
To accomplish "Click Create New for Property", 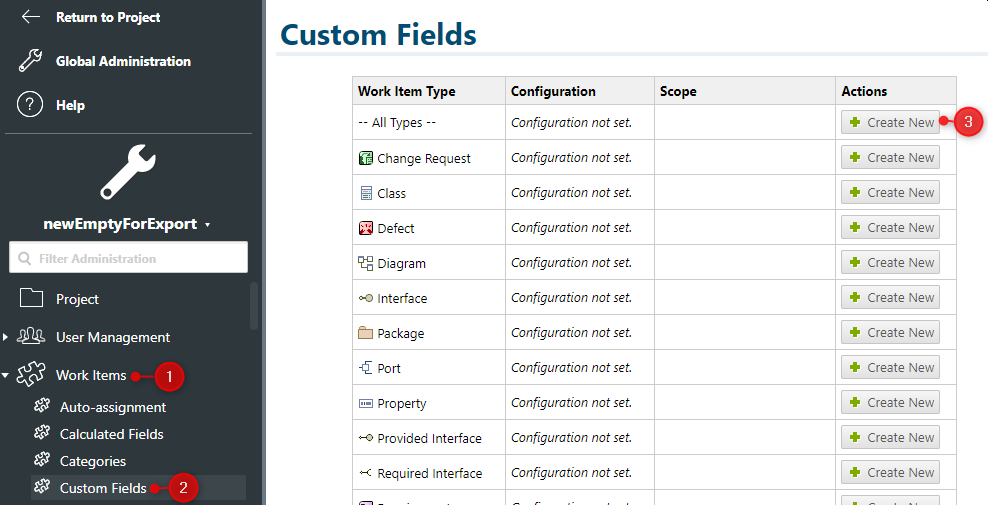I will (890, 402).
